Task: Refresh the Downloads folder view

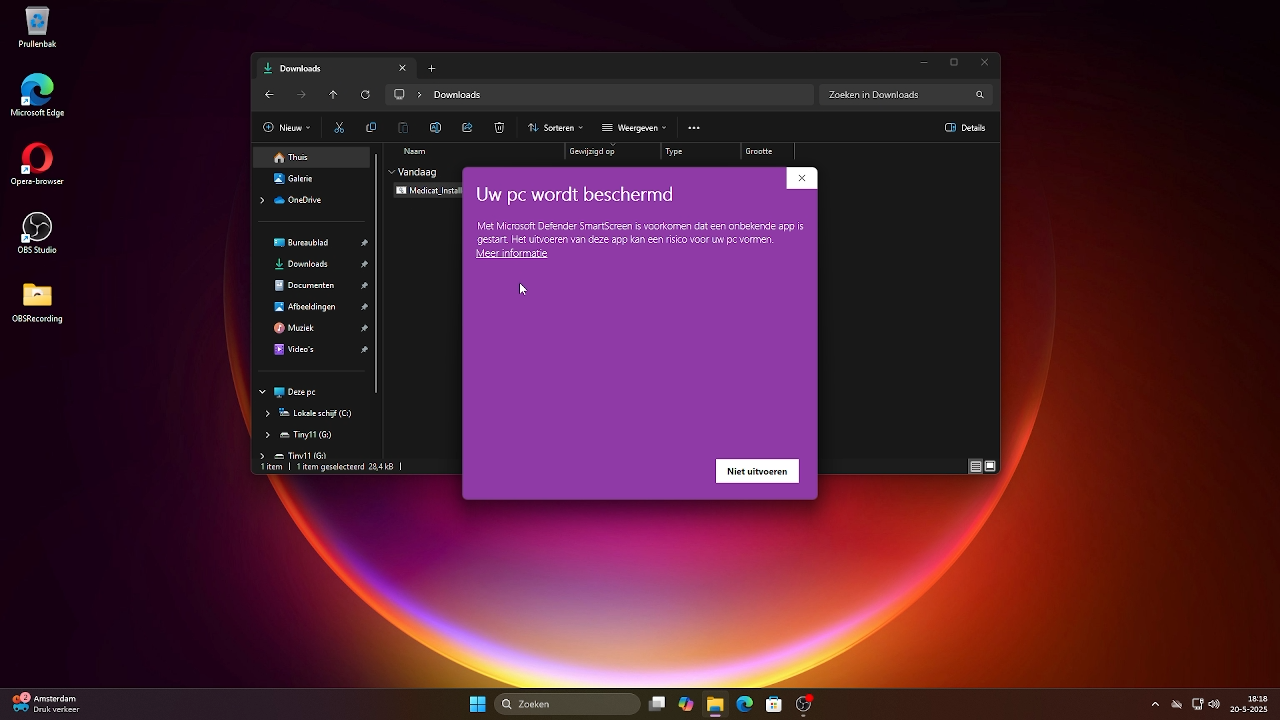Action: click(x=365, y=95)
